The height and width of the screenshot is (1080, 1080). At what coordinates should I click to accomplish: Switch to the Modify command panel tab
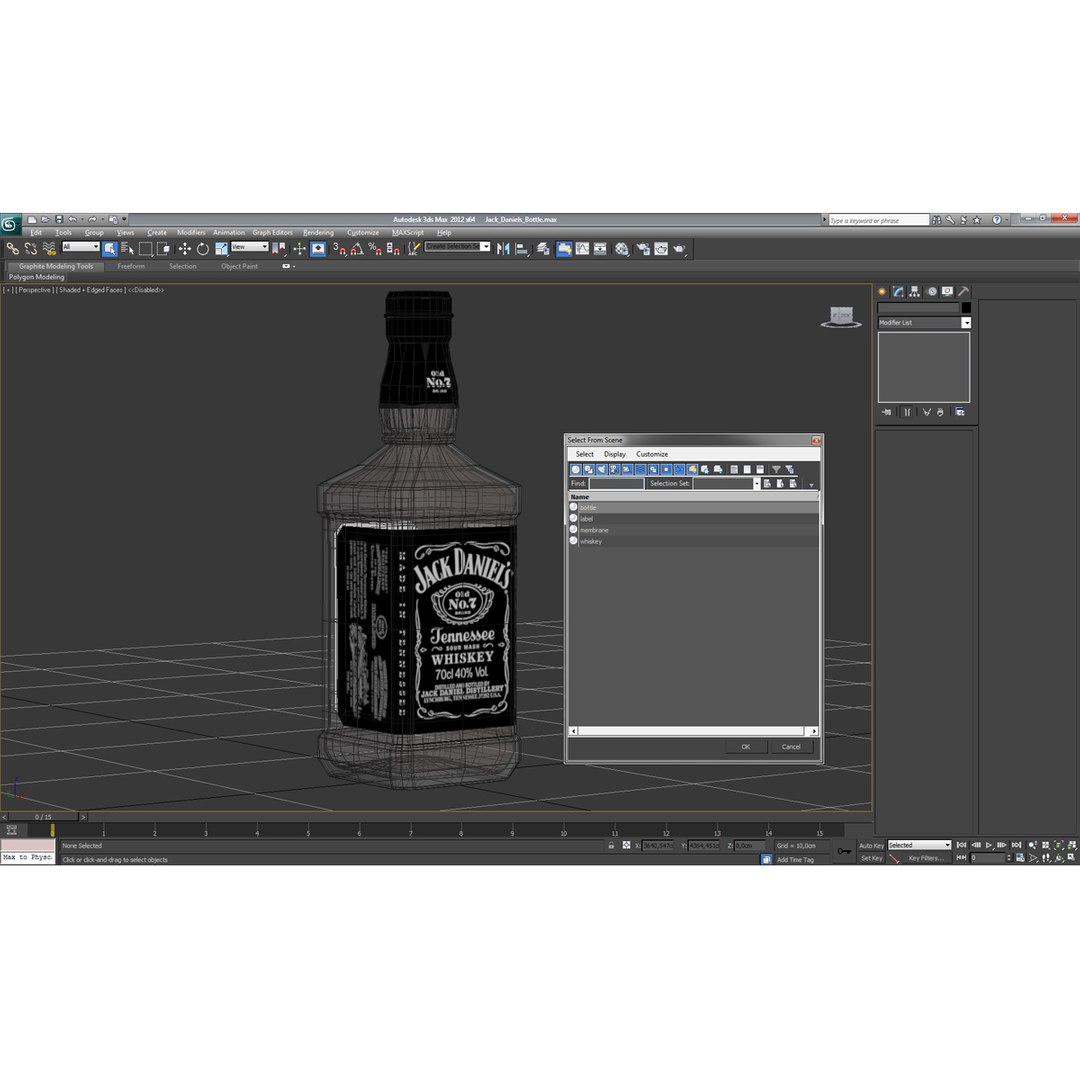pyautogui.click(x=897, y=291)
